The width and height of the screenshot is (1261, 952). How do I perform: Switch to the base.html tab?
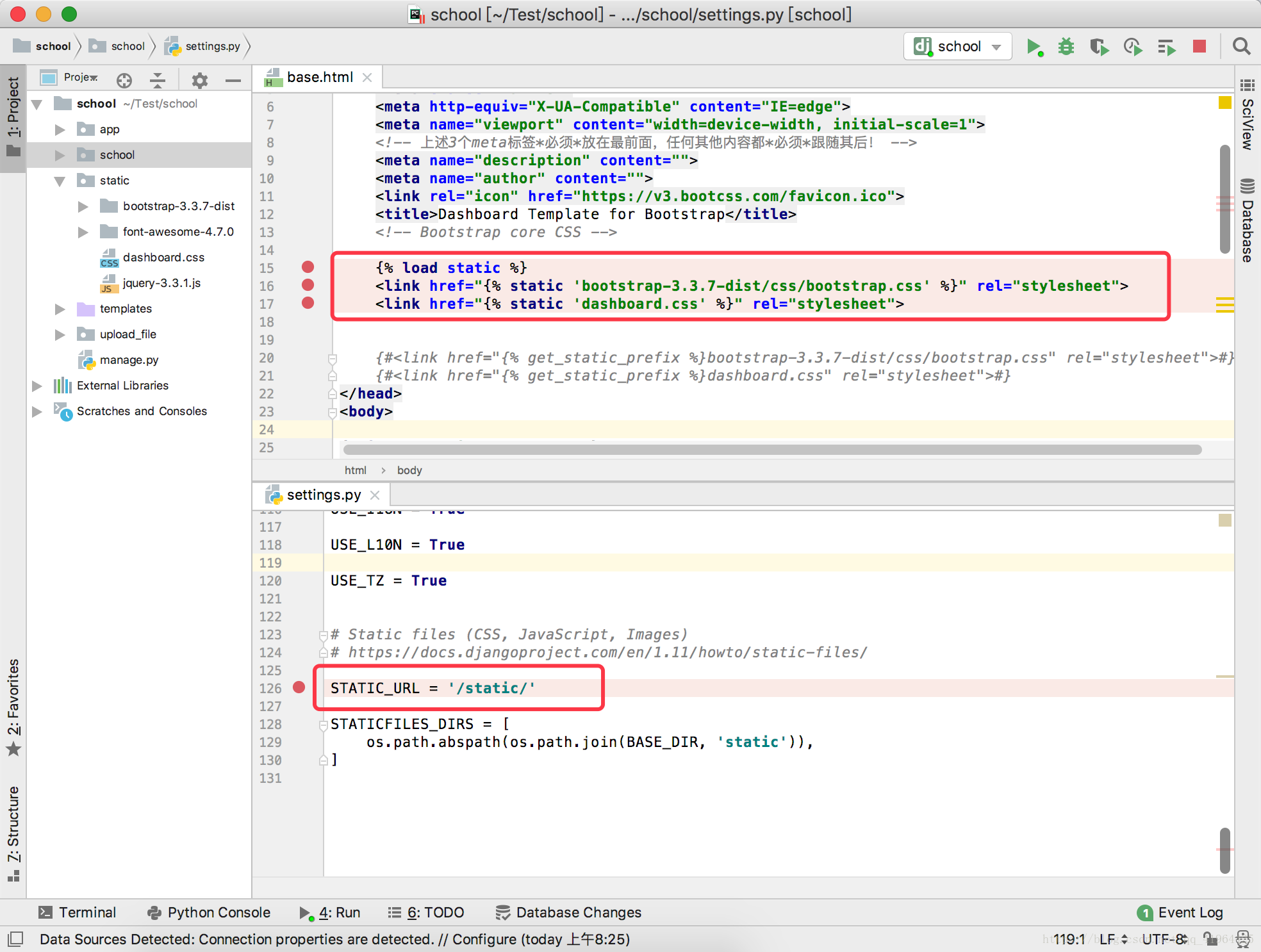pyautogui.click(x=319, y=78)
